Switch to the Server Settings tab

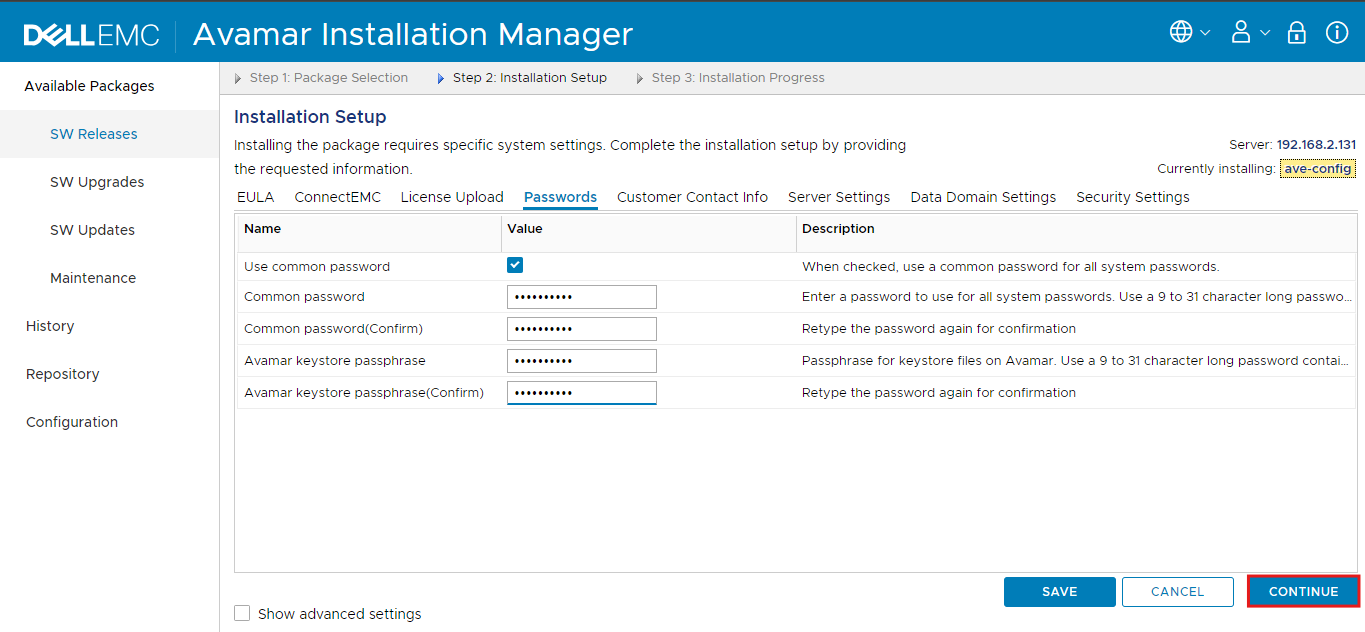pos(839,197)
